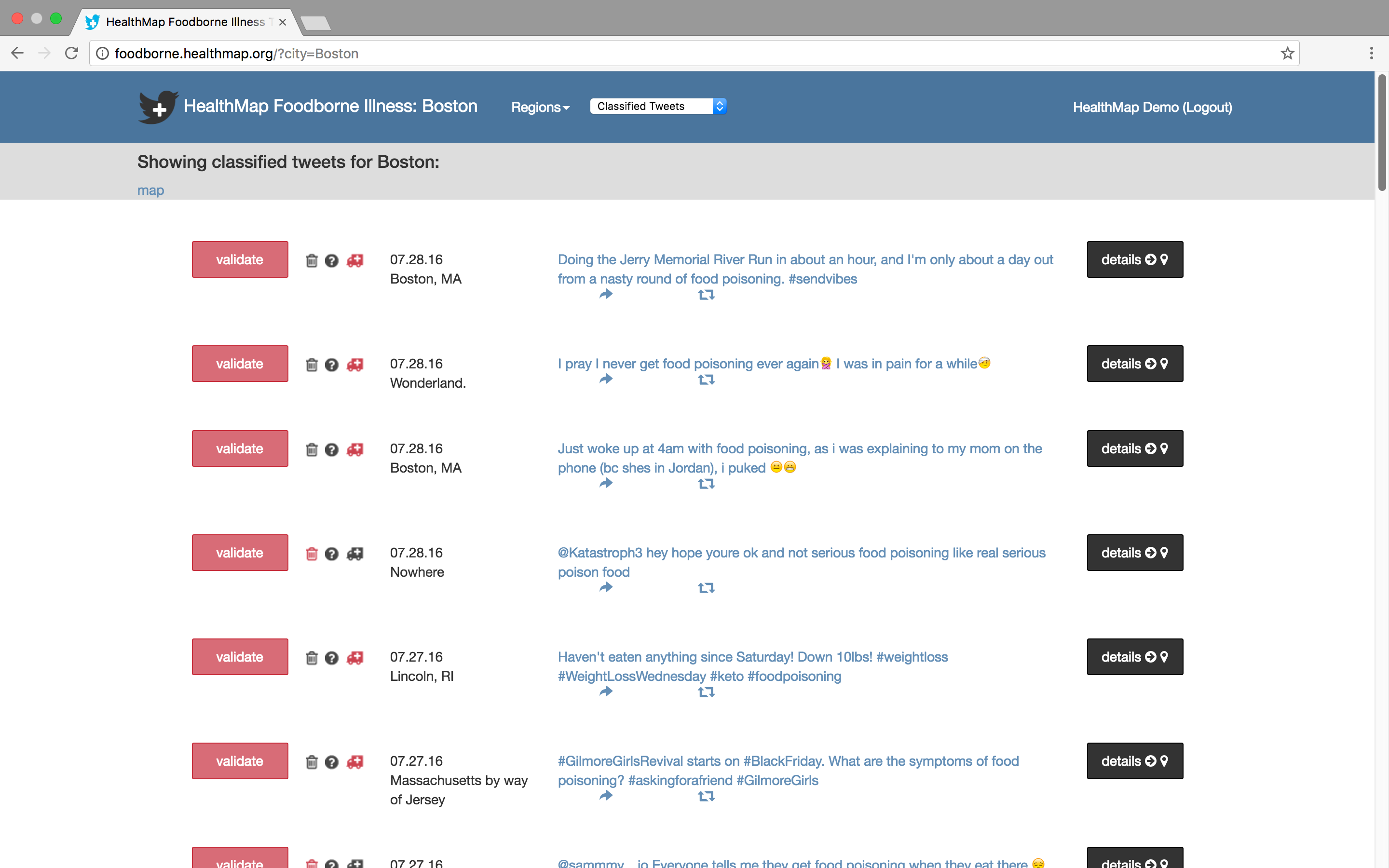
Task: Open details for 'woke up at 4am' tweet
Action: coord(1135,448)
